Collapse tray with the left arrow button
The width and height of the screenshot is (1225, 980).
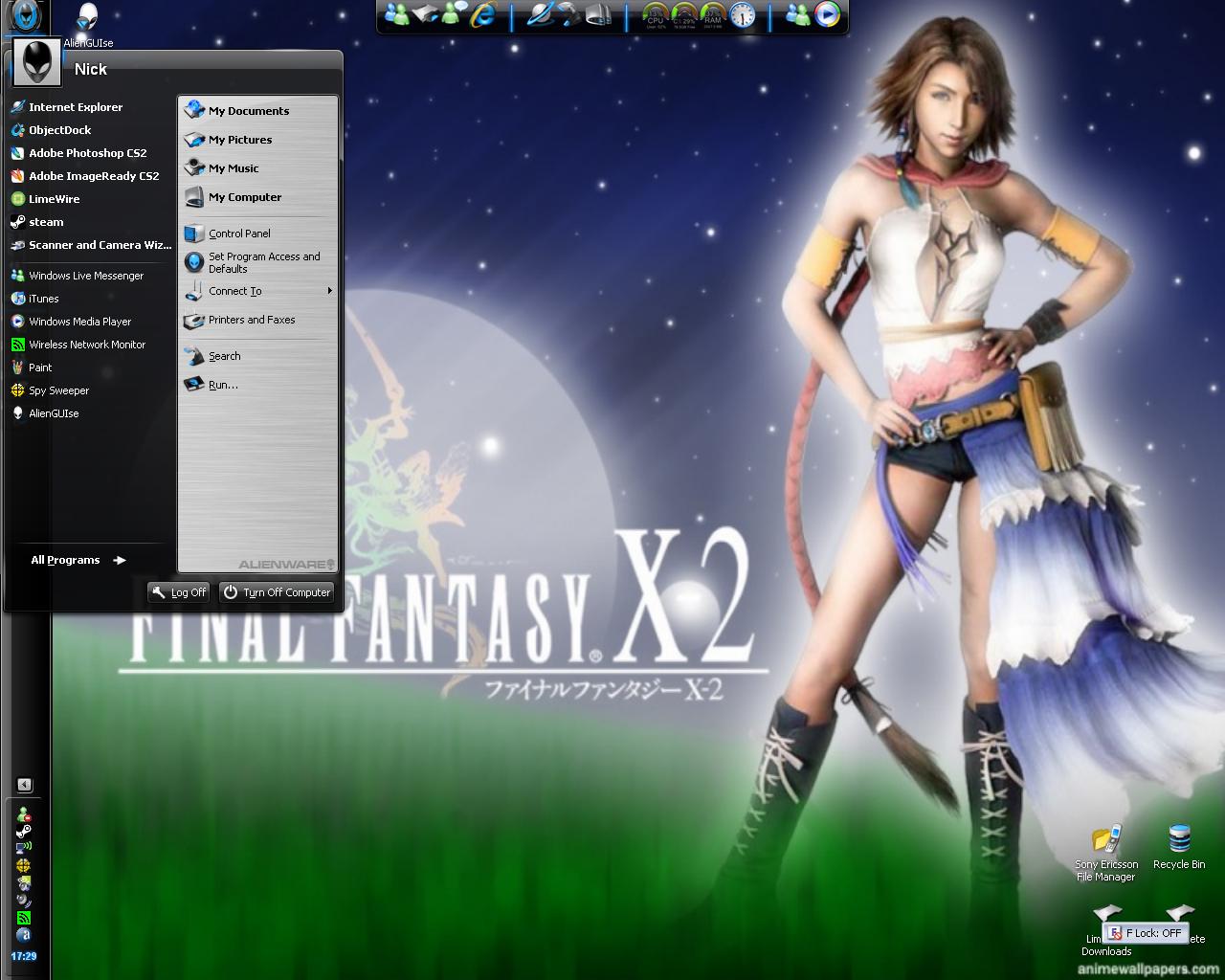[x=25, y=785]
